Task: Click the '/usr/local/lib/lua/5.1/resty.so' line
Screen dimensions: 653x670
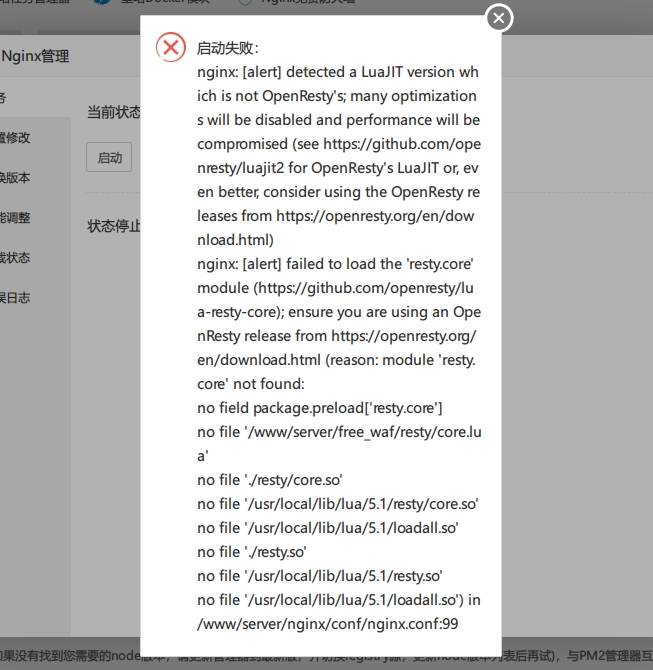Action: click(x=320, y=576)
